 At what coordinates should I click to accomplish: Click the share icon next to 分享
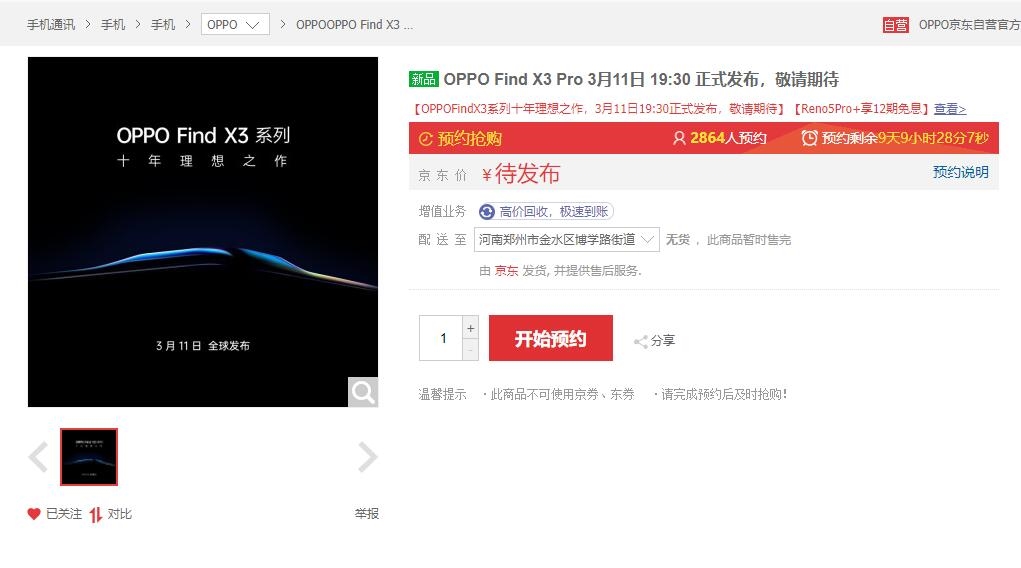coord(641,341)
